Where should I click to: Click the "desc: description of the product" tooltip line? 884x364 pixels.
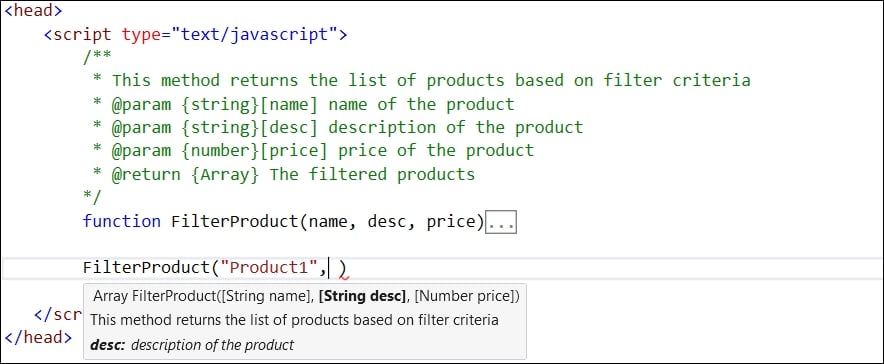(x=192, y=345)
